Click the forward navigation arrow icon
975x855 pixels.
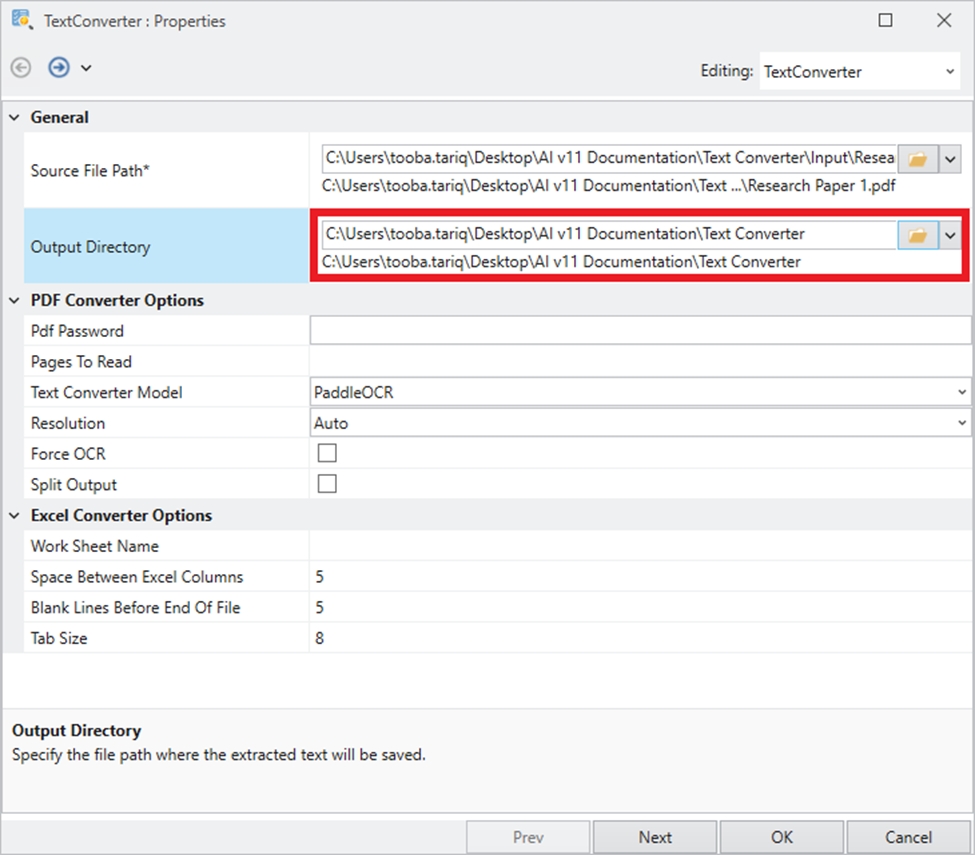[59, 68]
